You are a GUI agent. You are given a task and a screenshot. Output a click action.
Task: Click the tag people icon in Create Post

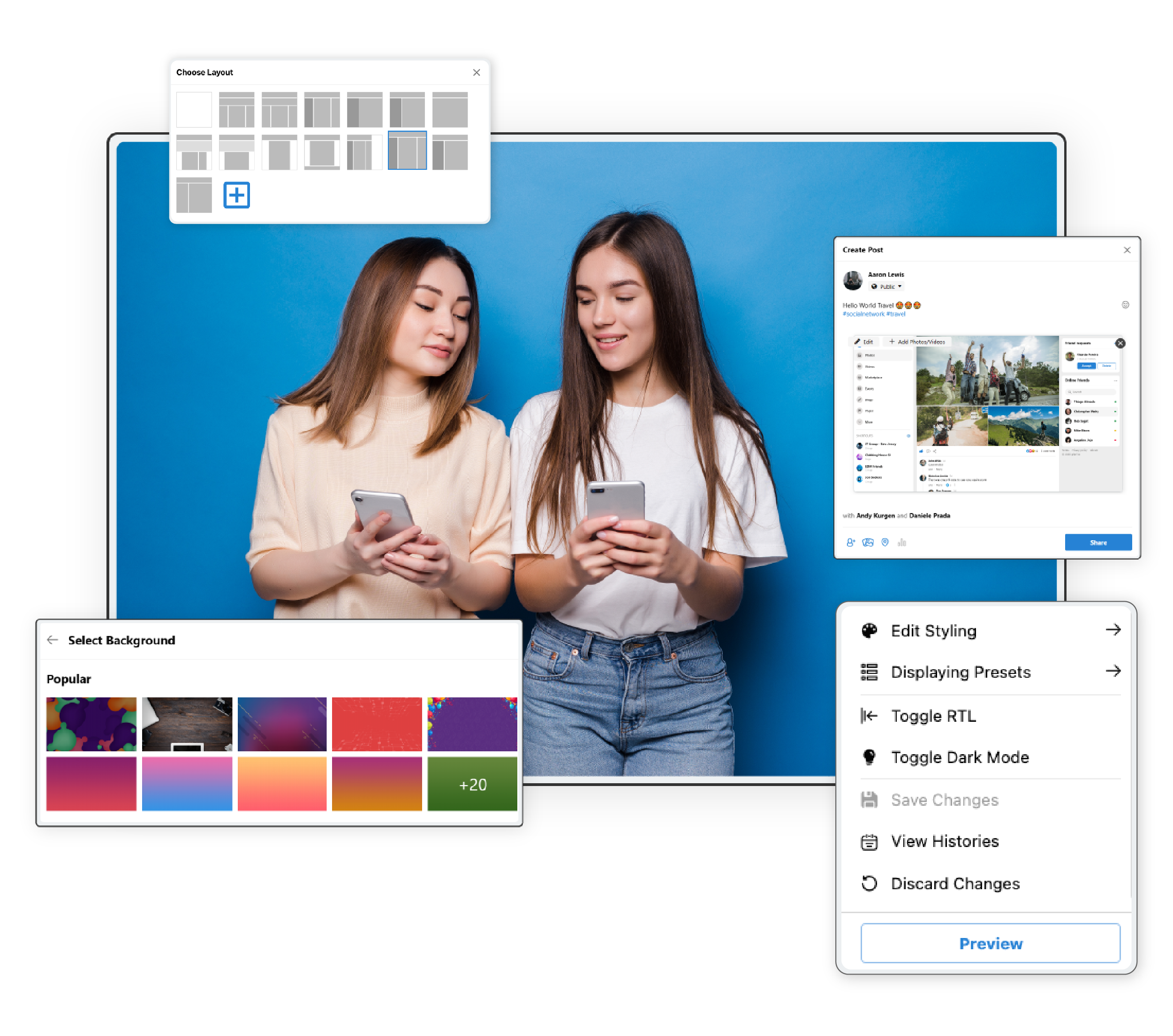click(x=850, y=543)
